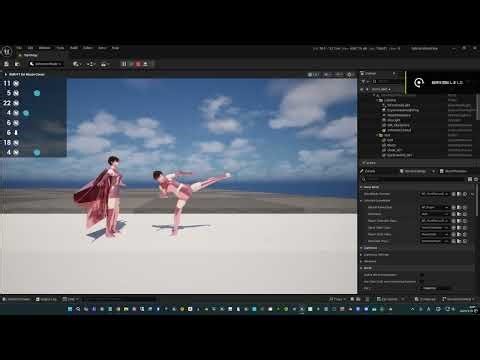Open the Output Log
Image resolution: width=480 pixels, height=360 pixels.
[46, 299]
